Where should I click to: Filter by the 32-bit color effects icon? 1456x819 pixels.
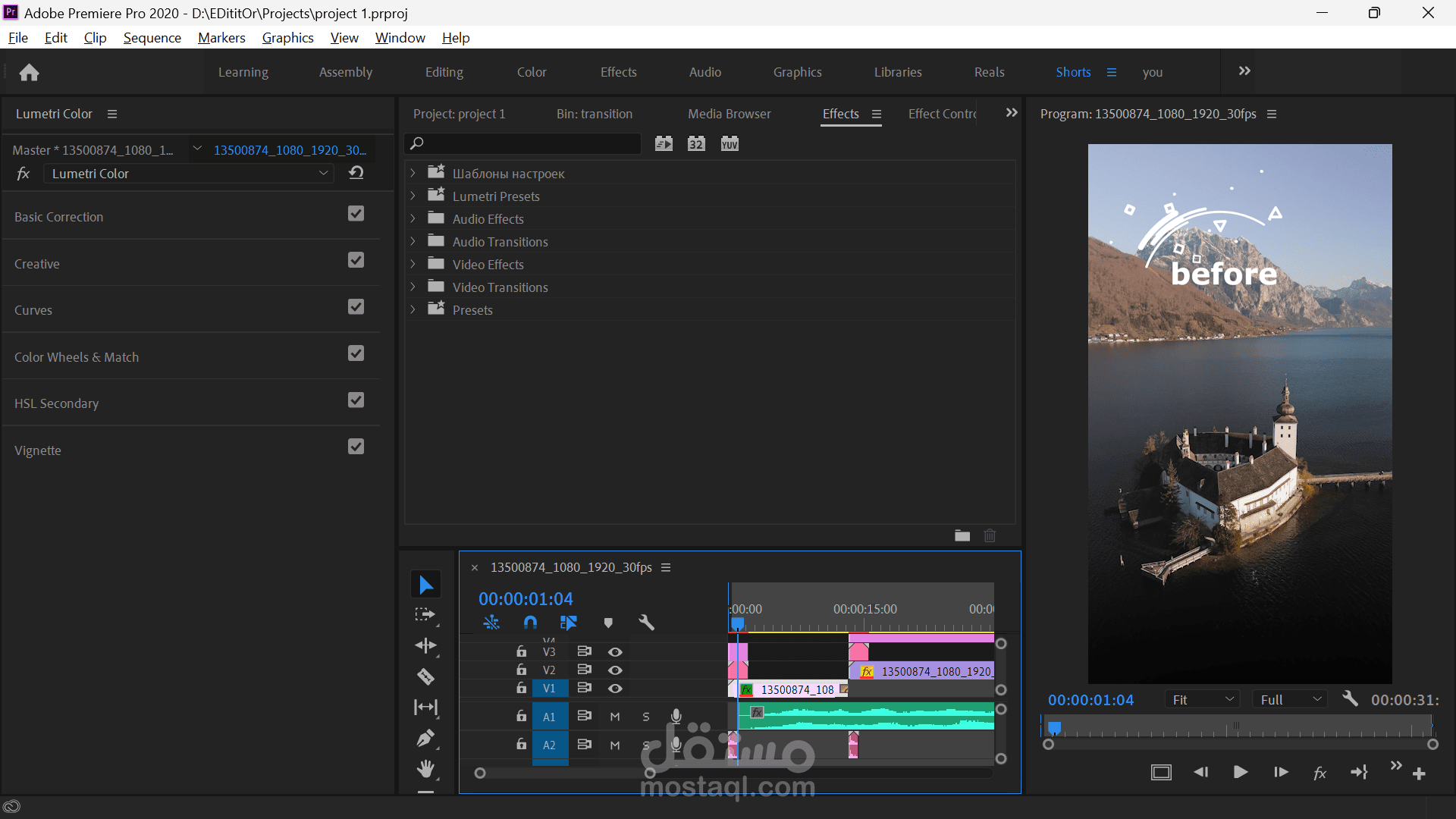click(696, 143)
